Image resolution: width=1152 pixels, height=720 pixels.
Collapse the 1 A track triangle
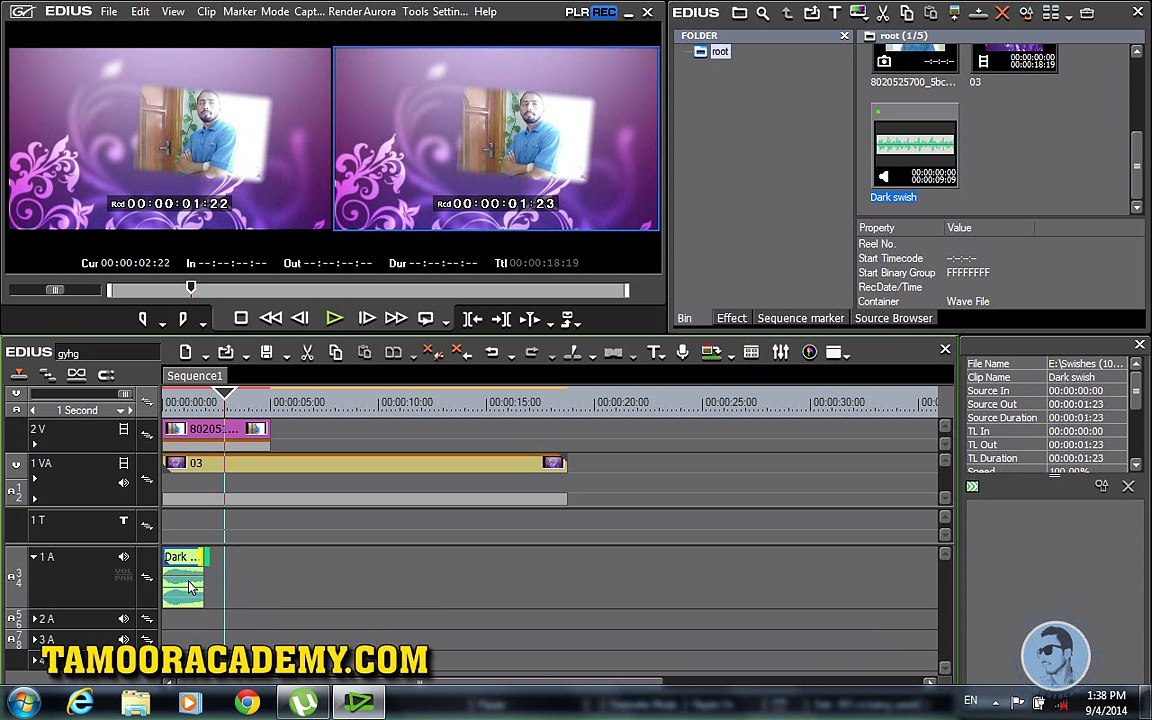[34, 557]
